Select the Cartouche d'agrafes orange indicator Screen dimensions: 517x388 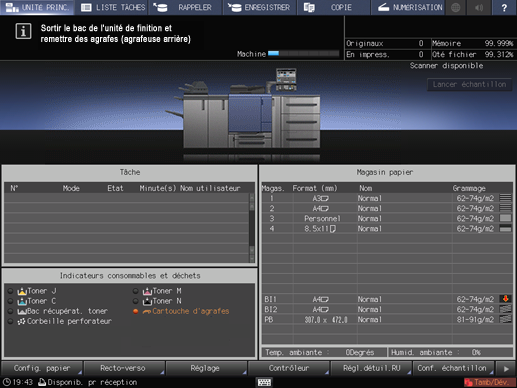click(x=135, y=311)
